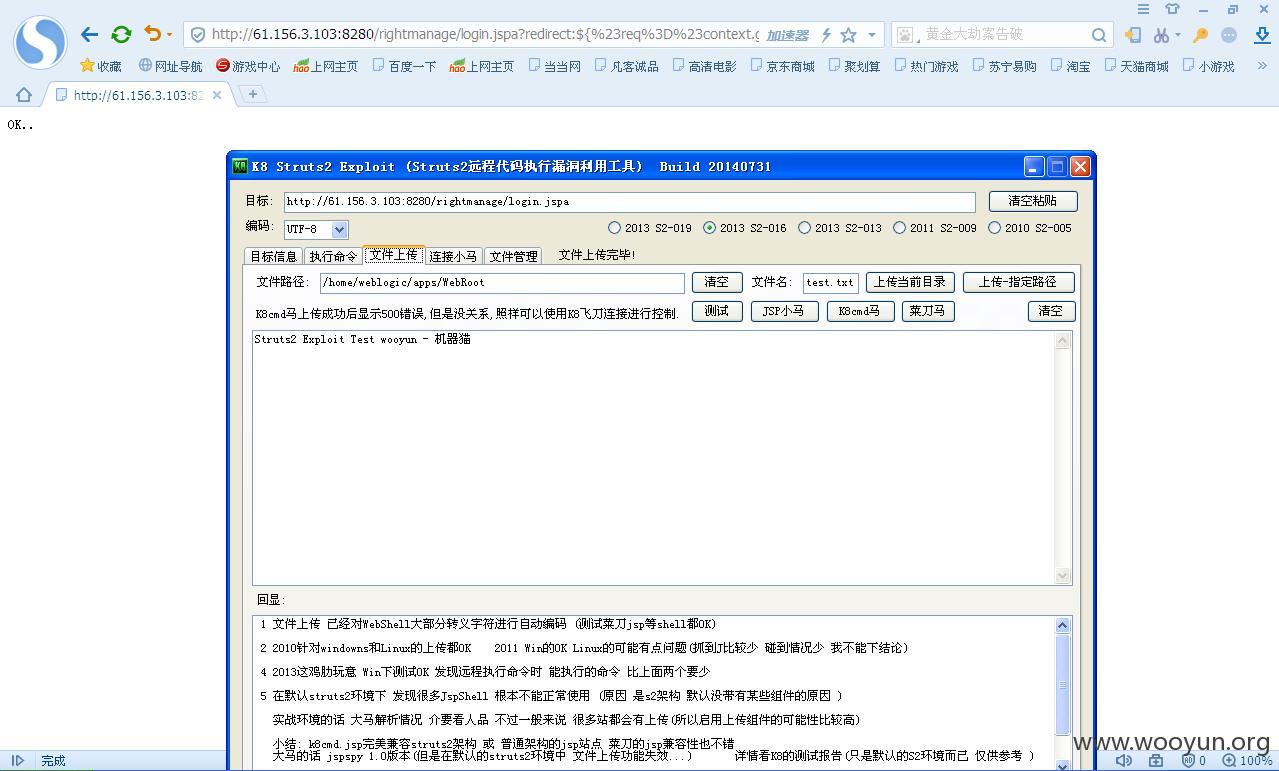Viewport: 1279px width, 771px height.
Task: Click the 回显 pane scrollbar thumb
Action: 1063,685
